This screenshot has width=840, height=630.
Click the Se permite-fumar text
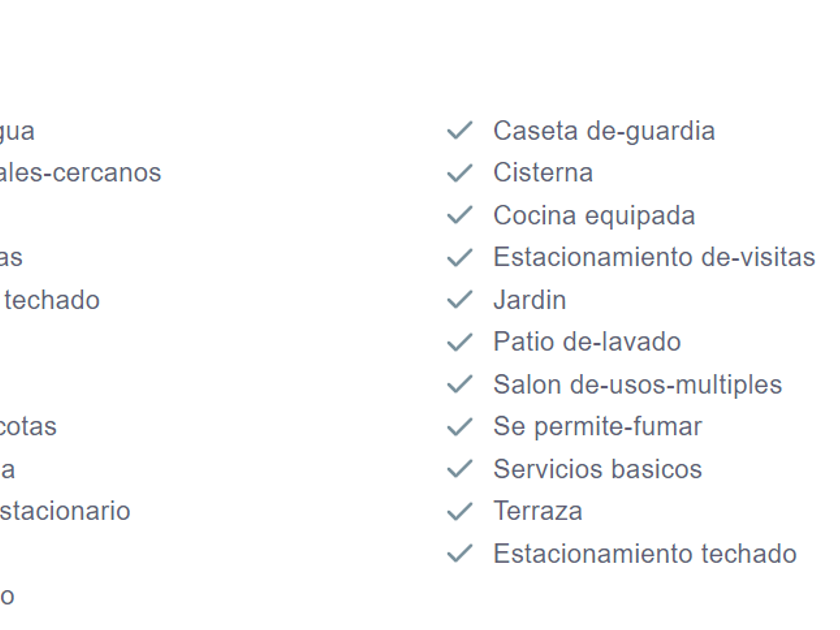pos(598,427)
